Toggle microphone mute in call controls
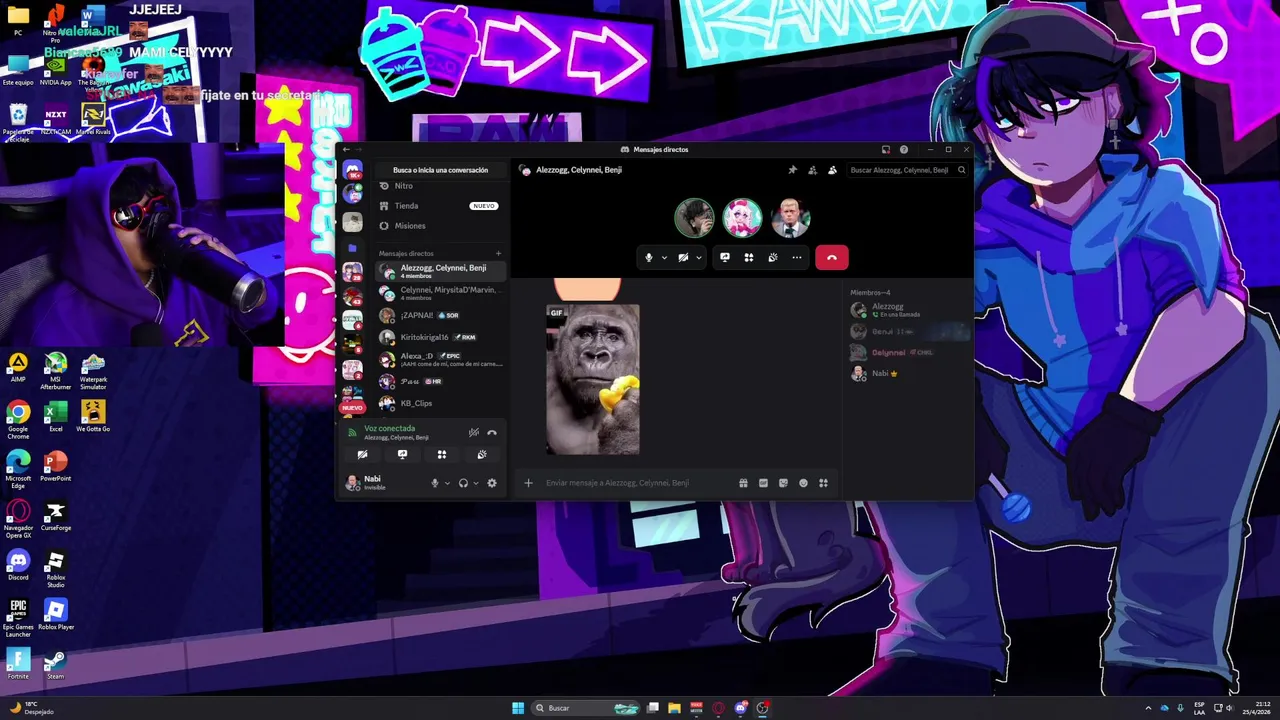 click(x=649, y=257)
